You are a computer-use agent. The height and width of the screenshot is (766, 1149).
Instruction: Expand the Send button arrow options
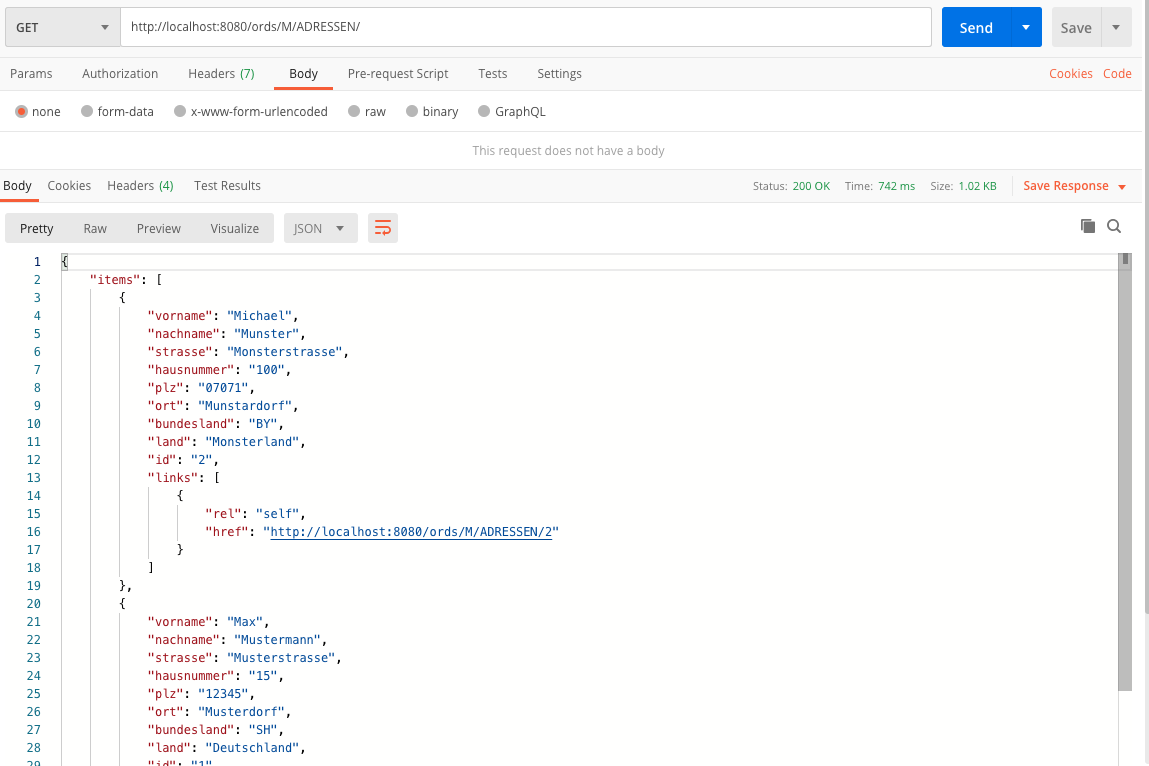1025,28
